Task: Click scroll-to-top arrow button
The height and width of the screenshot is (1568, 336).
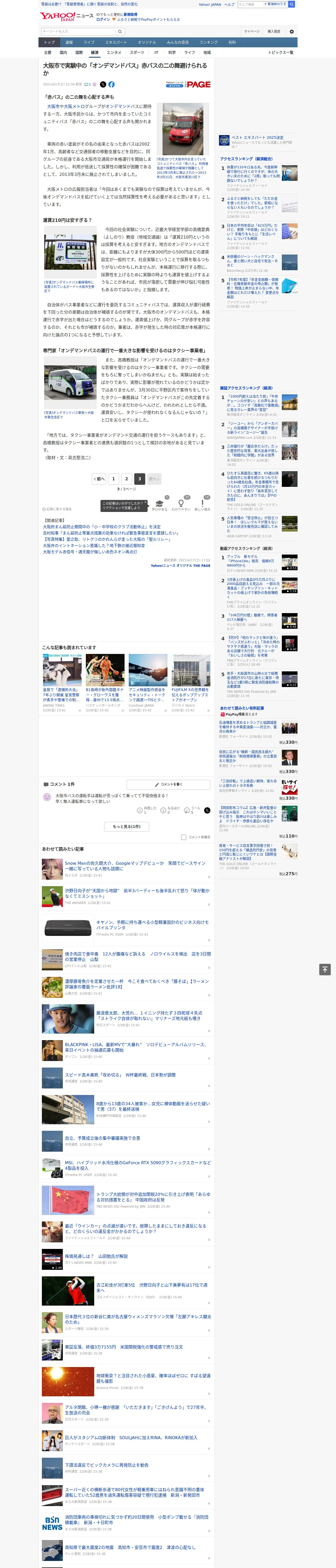Action: [x=325, y=969]
